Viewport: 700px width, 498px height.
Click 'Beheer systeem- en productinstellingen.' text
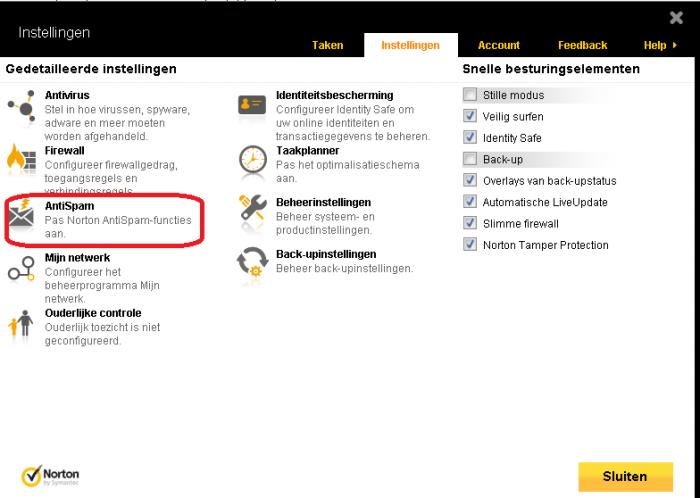[325, 223]
